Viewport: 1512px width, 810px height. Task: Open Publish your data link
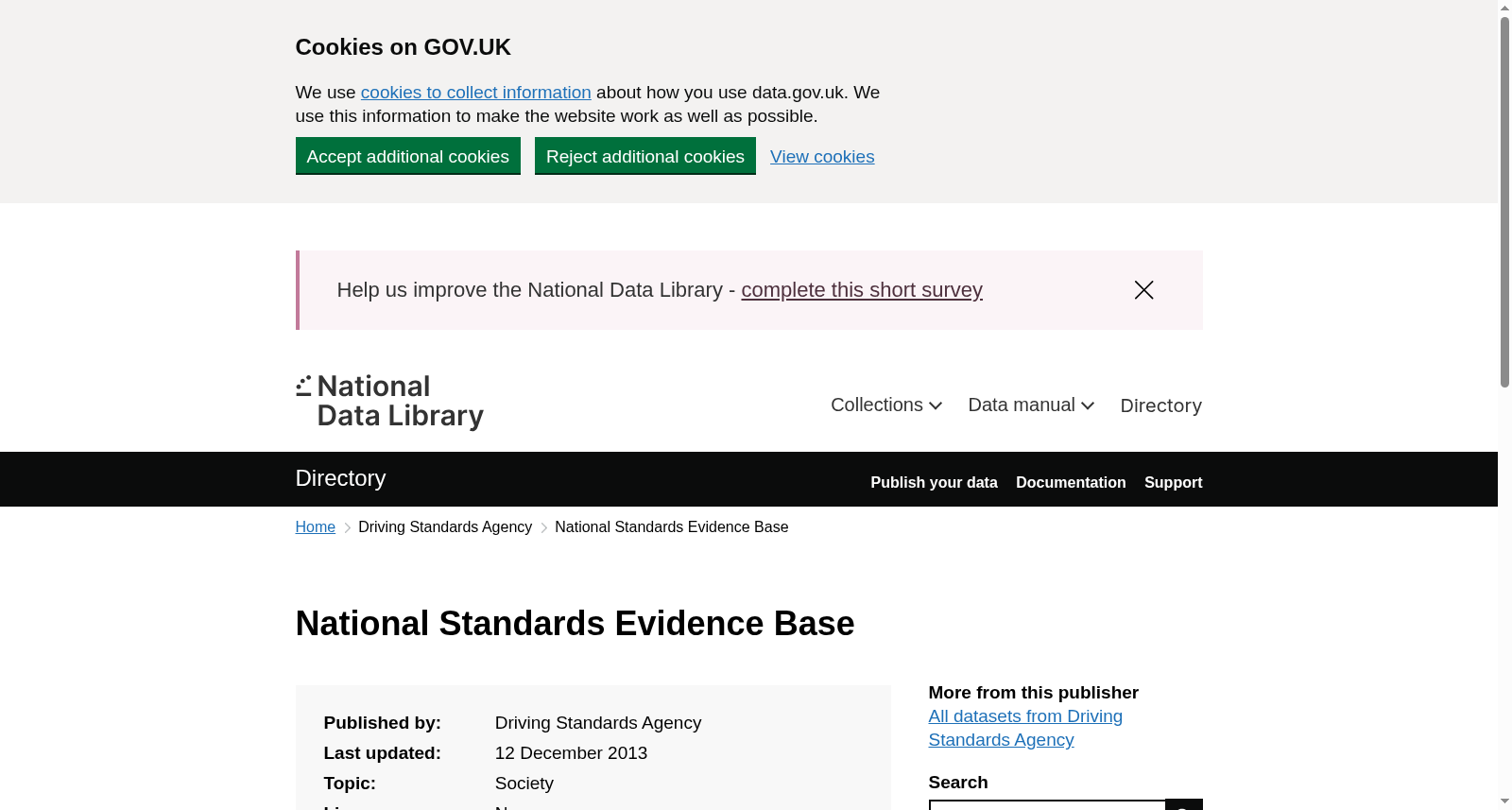pyautogui.click(x=934, y=482)
